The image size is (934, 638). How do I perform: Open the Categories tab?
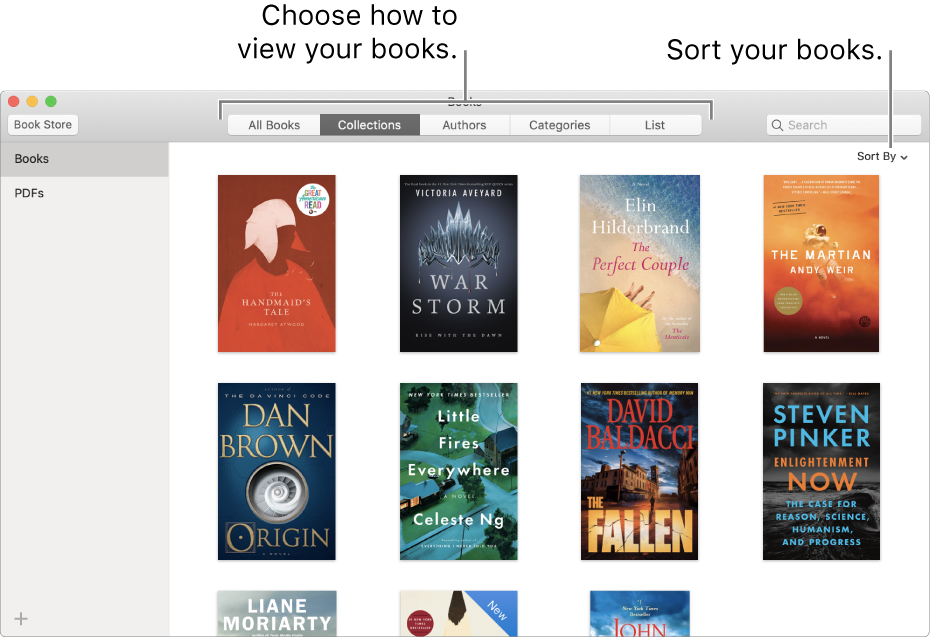[559, 125]
